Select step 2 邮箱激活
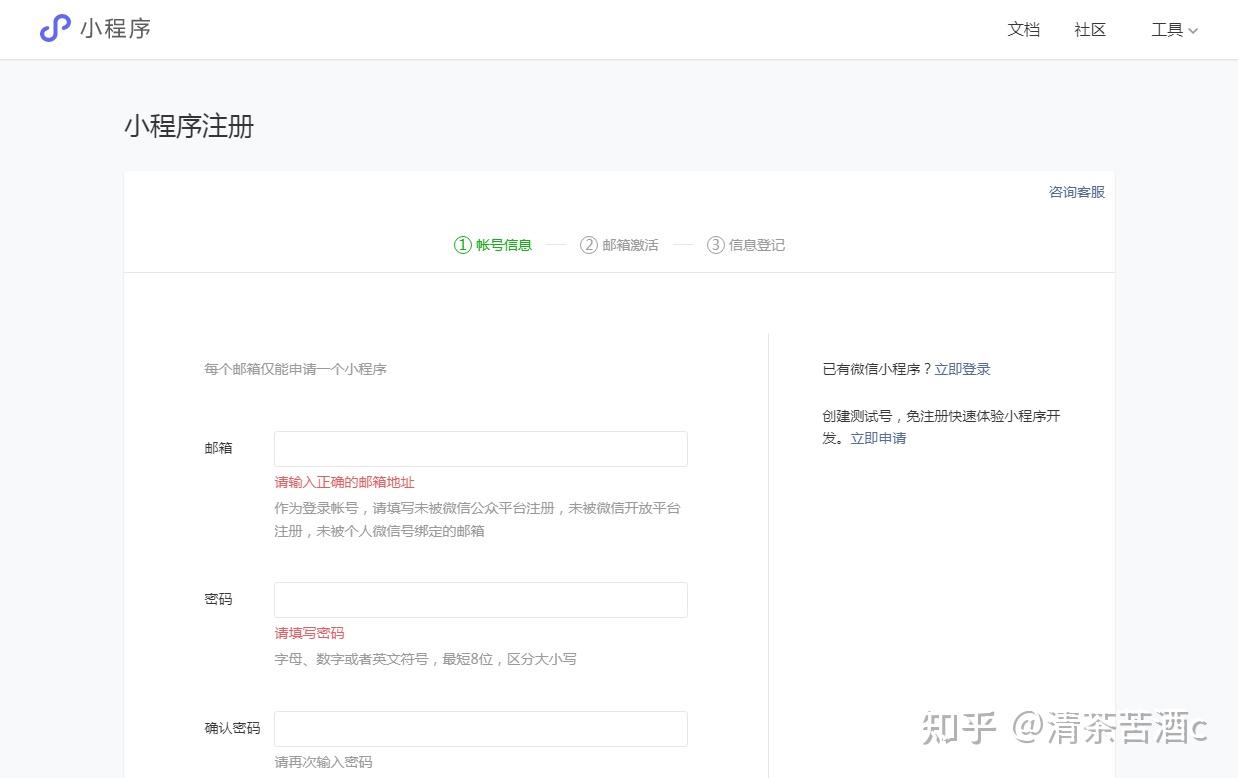 point(619,245)
